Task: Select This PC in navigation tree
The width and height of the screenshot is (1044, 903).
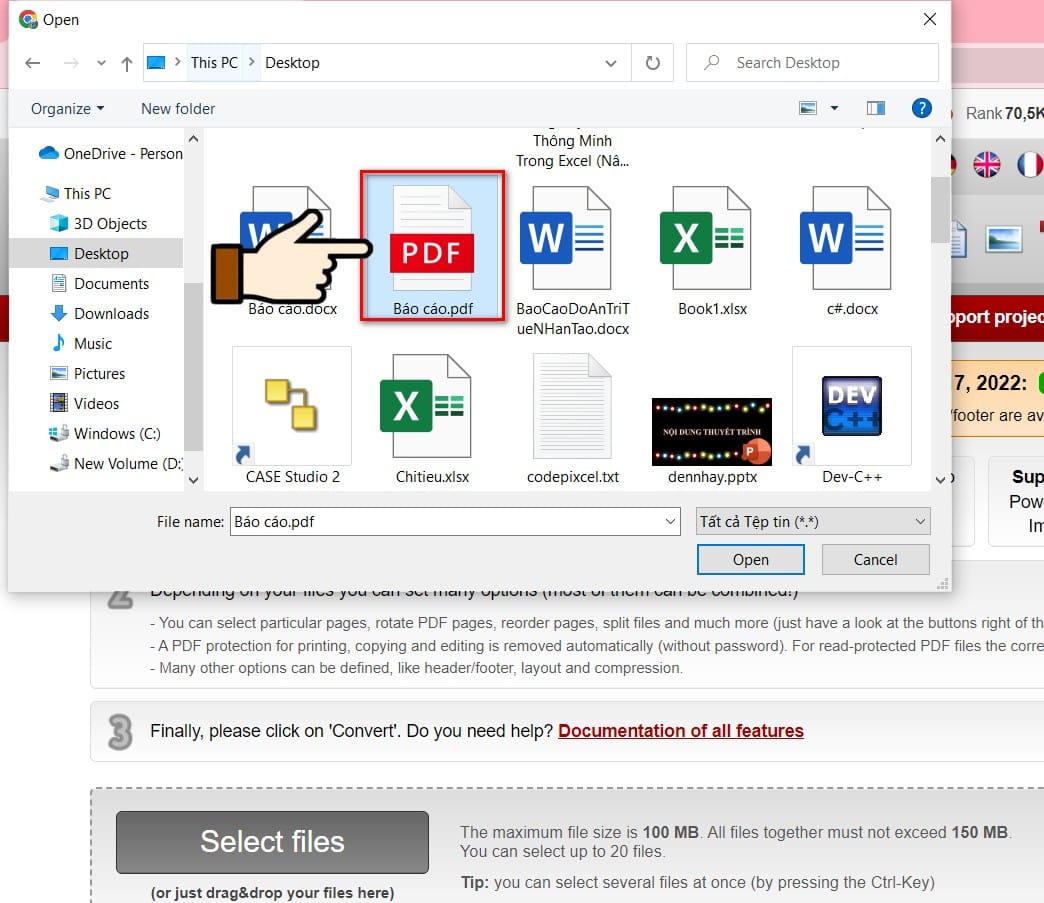Action: click(x=75, y=194)
